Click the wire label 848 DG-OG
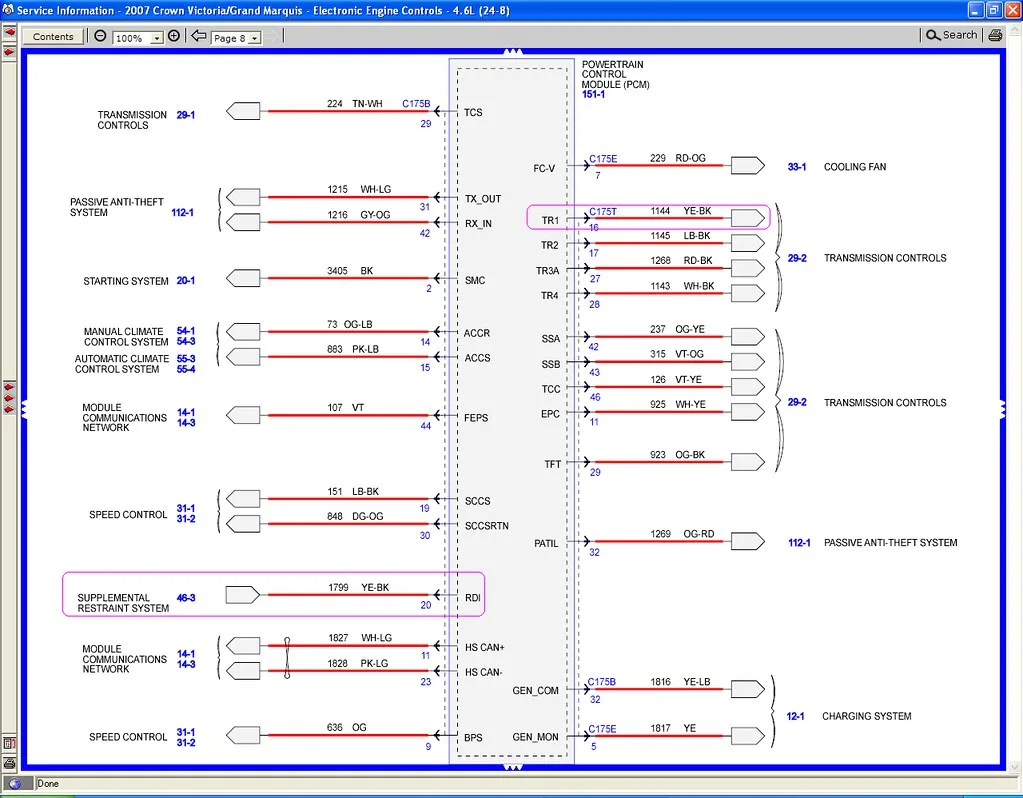 click(355, 516)
